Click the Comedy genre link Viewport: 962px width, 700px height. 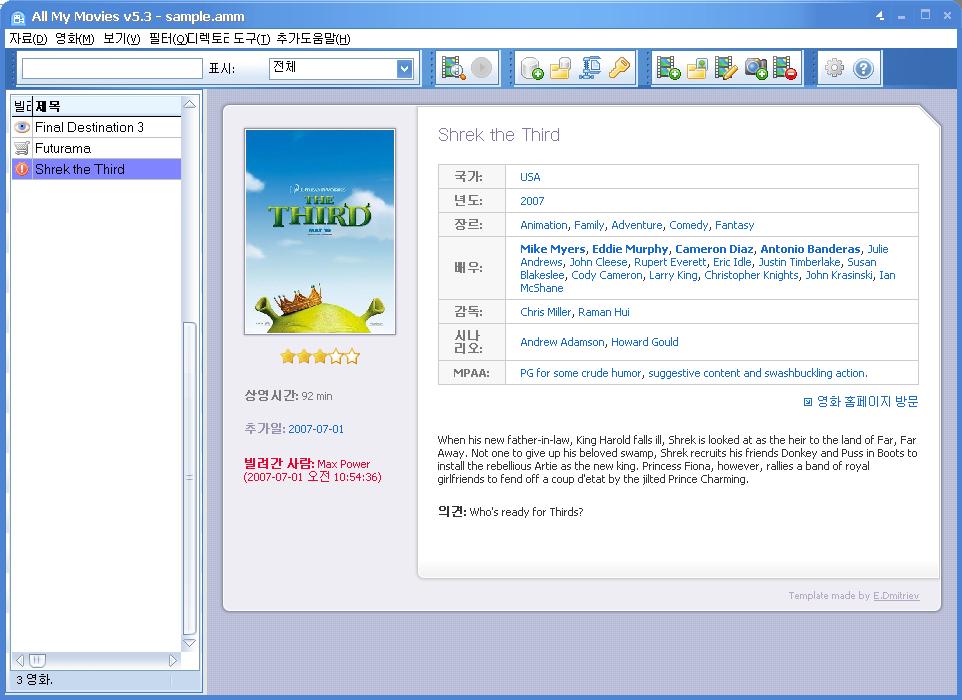click(688, 225)
